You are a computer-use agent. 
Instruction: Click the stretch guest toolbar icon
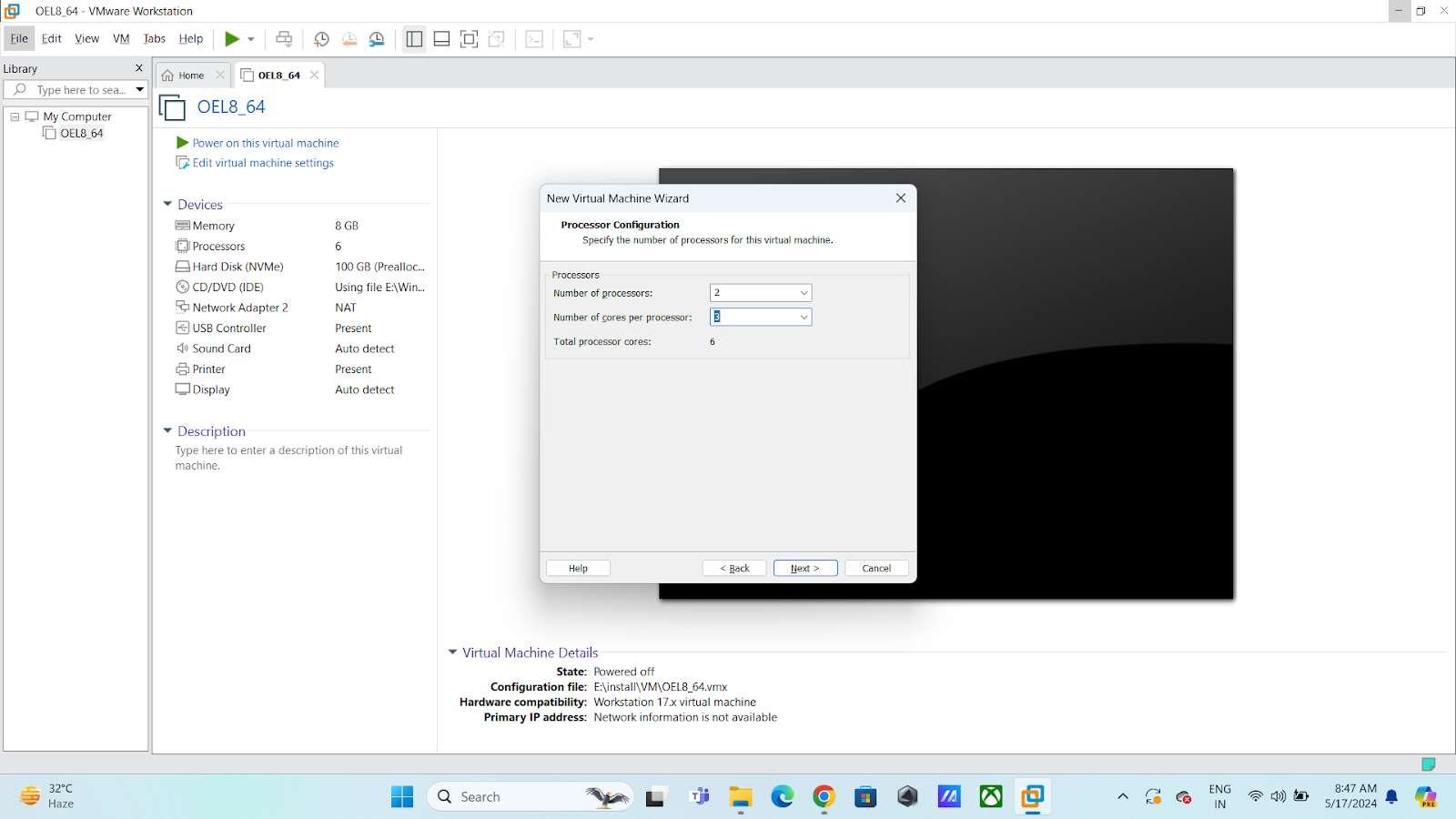(571, 39)
